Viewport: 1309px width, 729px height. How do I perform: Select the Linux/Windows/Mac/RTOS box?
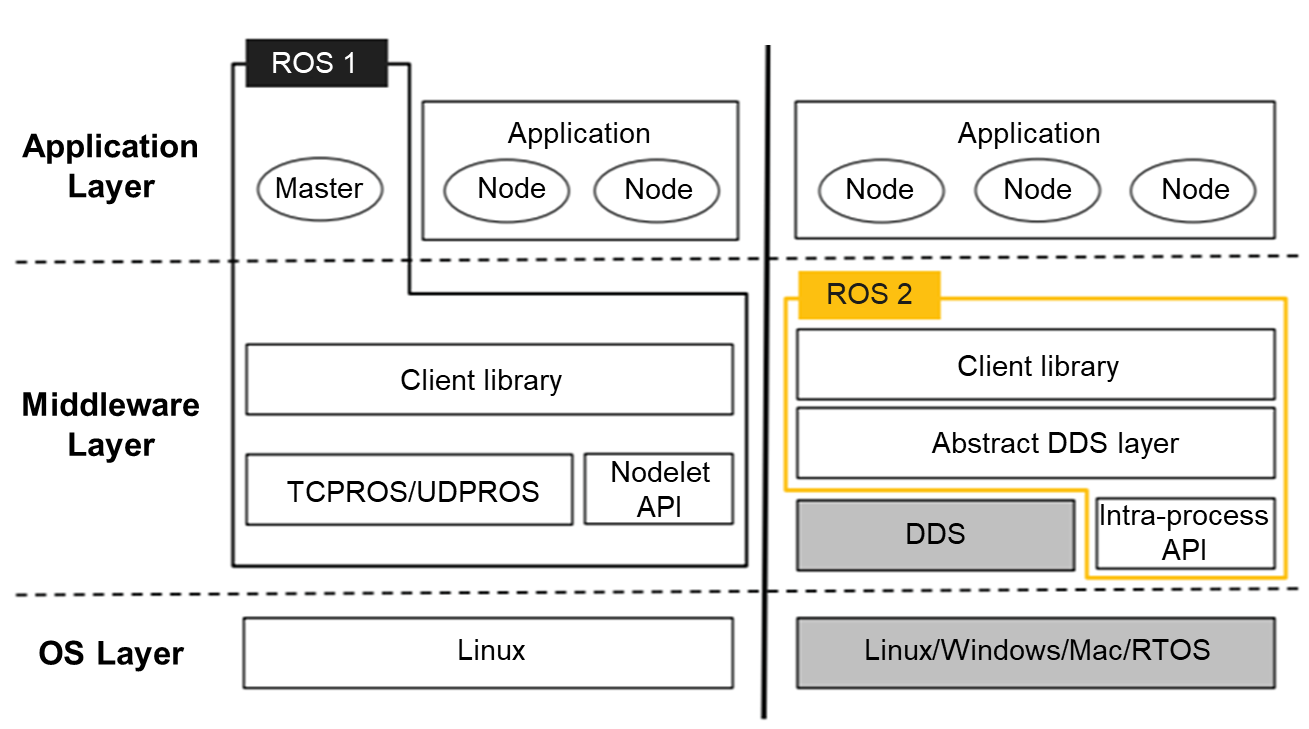click(x=1036, y=652)
